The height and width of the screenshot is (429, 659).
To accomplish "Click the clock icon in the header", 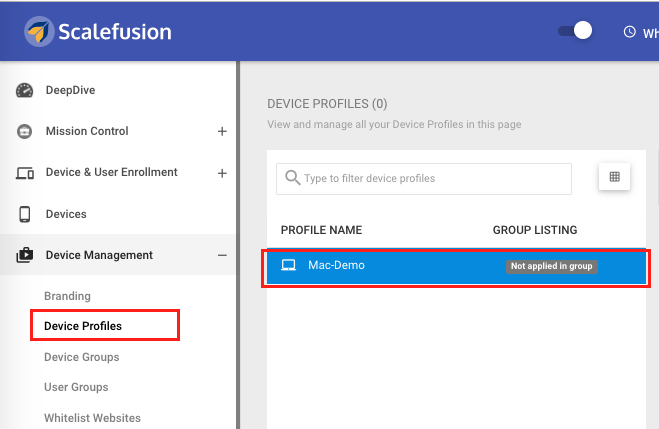I will [629, 32].
